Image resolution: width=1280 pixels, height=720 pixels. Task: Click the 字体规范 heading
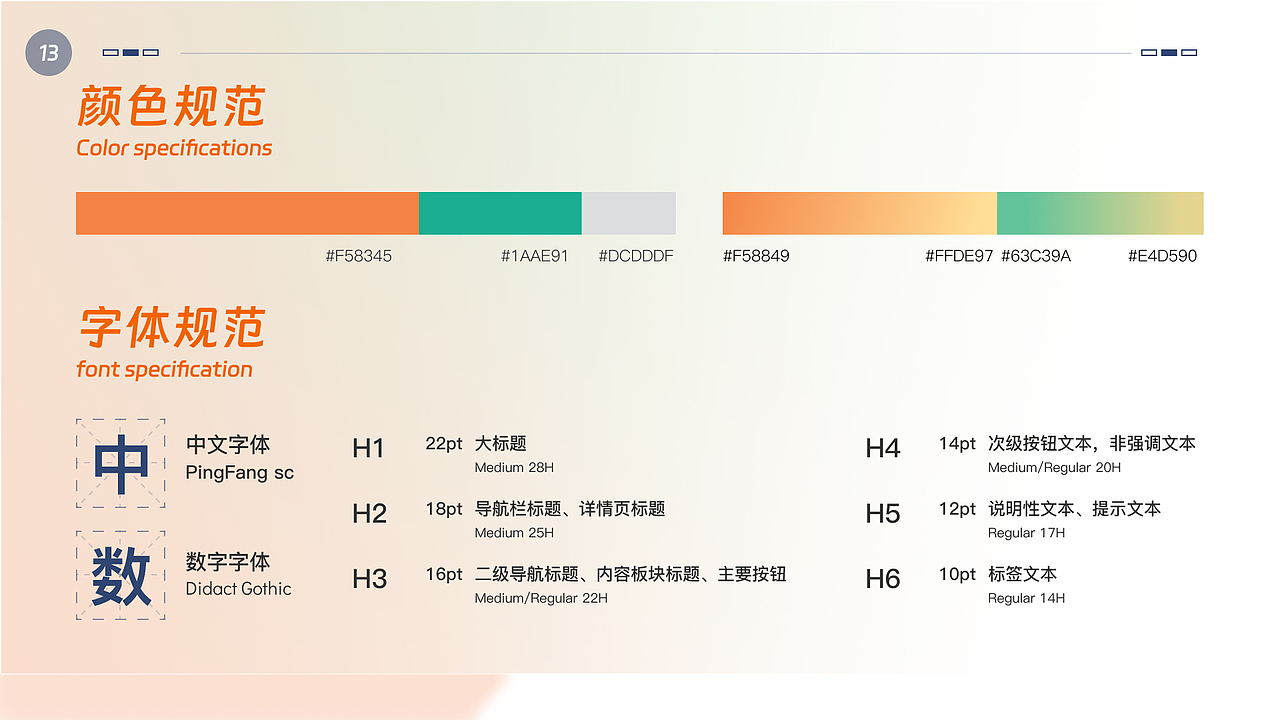pos(171,328)
